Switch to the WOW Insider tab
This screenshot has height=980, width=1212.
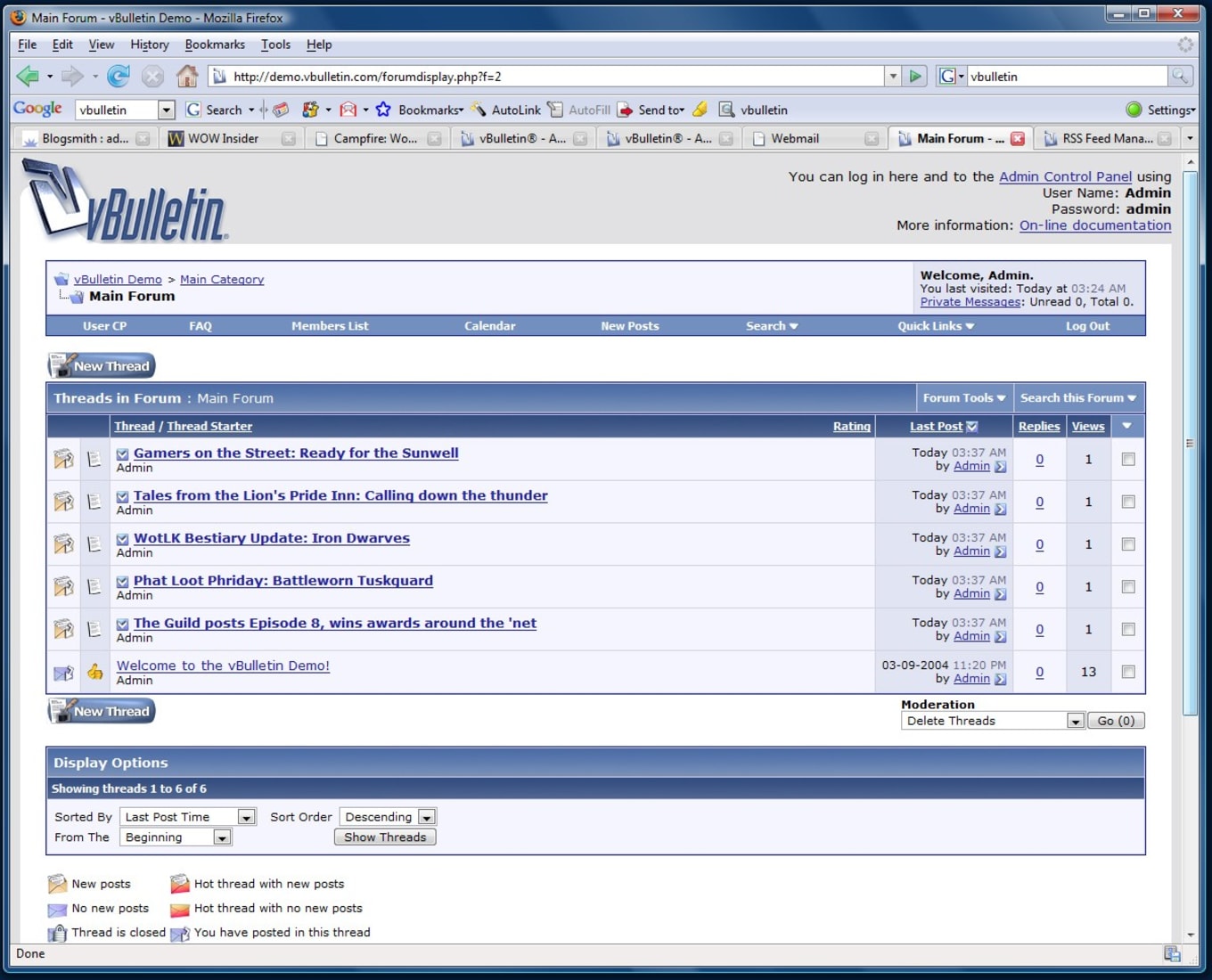[x=231, y=138]
